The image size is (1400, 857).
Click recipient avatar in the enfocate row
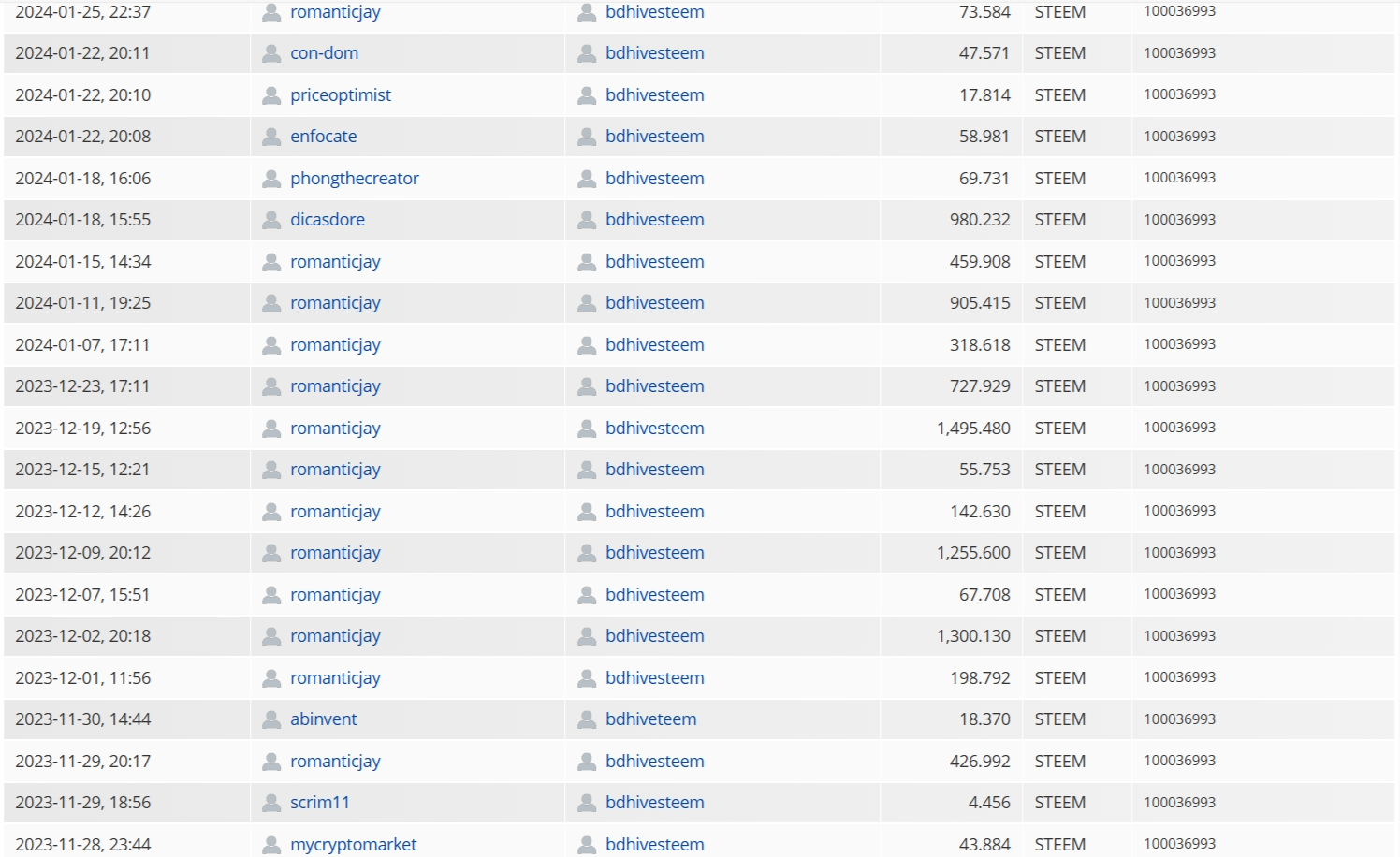click(587, 137)
